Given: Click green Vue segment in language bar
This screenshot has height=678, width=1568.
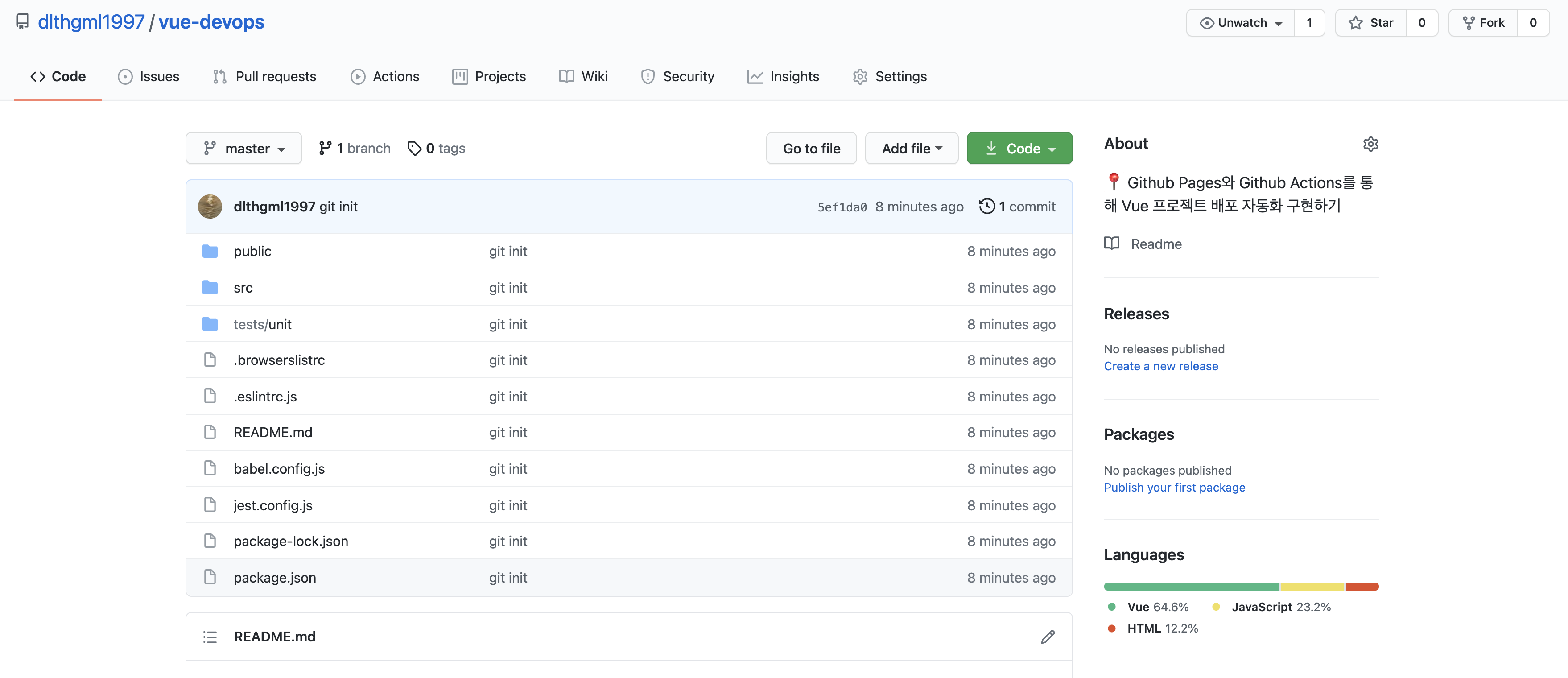Looking at the screenshot, I should click(1191, 586).
